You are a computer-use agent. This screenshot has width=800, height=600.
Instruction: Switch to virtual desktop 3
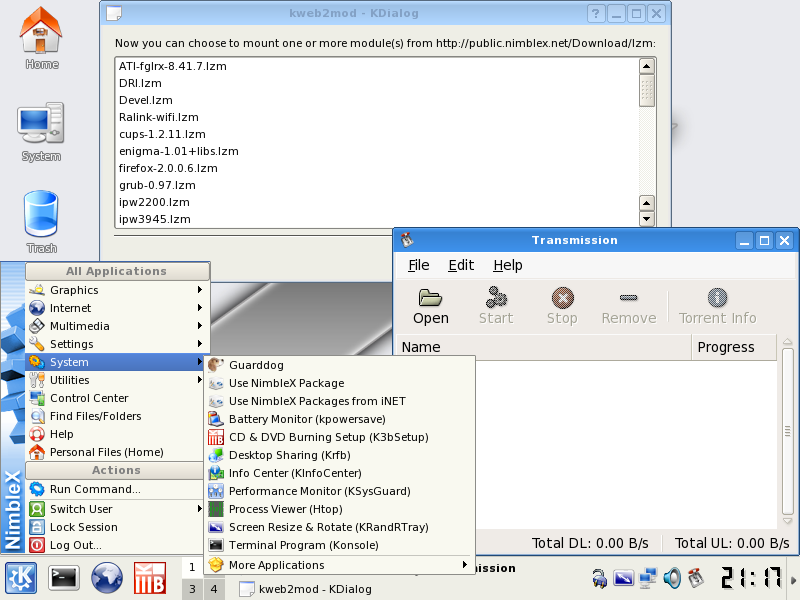point(192,589)
